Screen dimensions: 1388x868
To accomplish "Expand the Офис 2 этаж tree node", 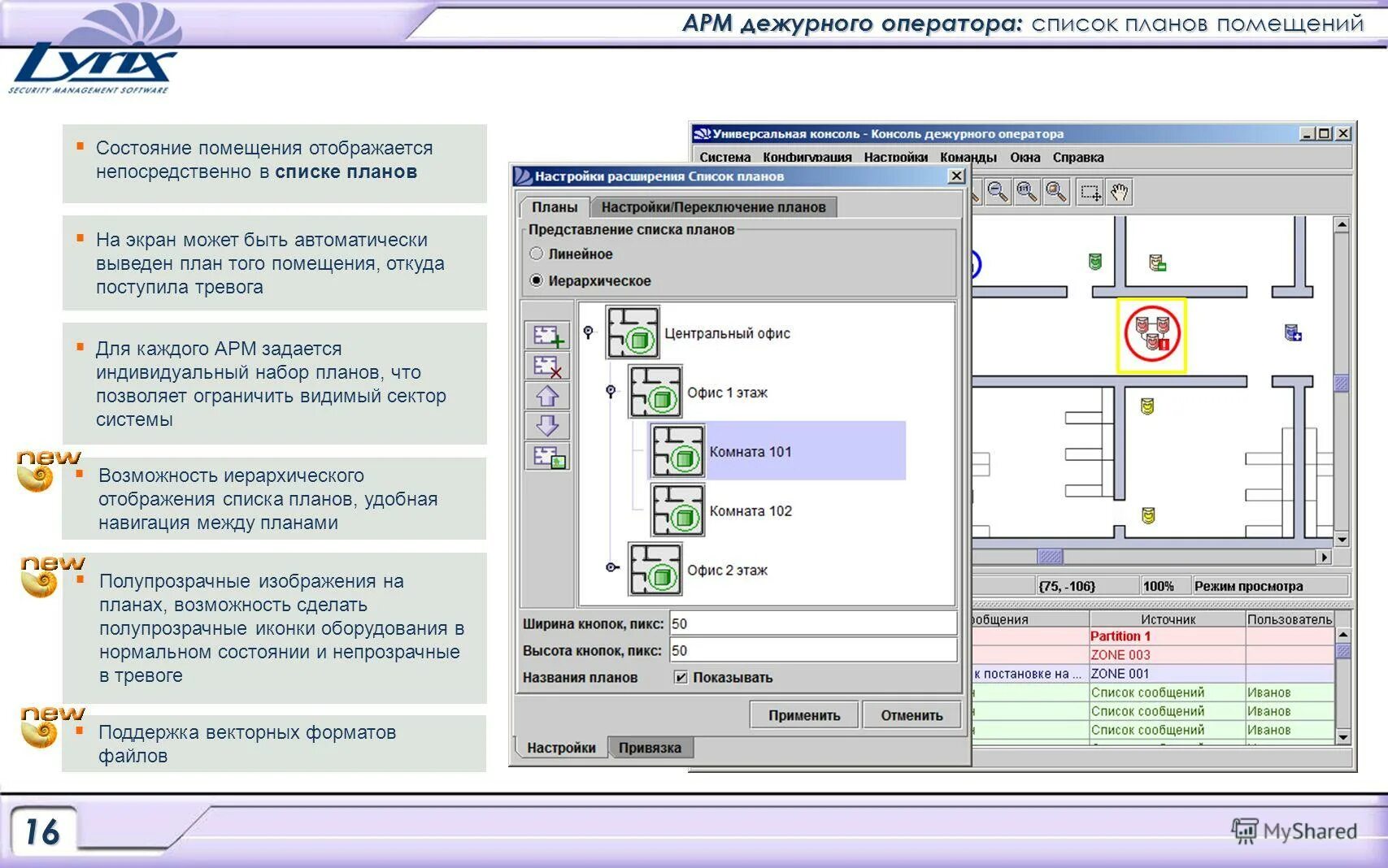I will click(611, 567).
